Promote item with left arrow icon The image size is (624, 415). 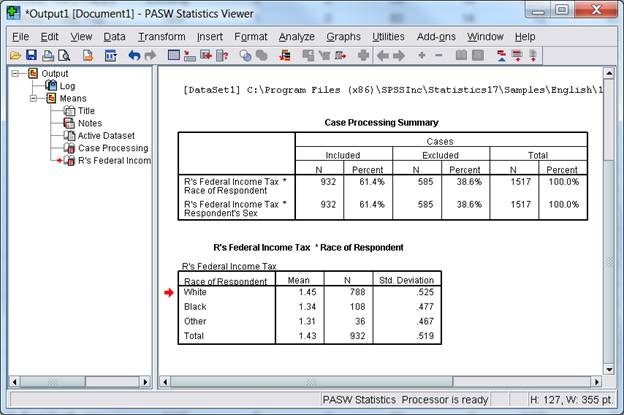pos(383,56)
